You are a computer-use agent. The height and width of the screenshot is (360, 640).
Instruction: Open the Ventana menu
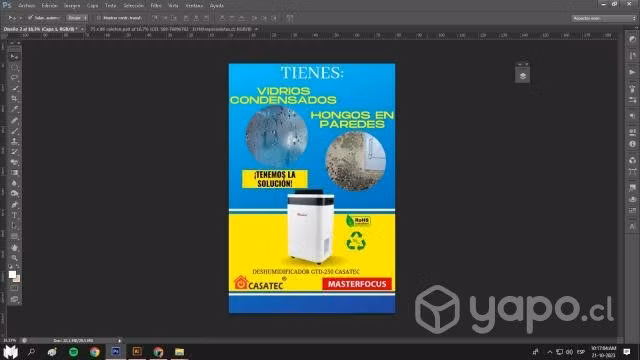194,6
